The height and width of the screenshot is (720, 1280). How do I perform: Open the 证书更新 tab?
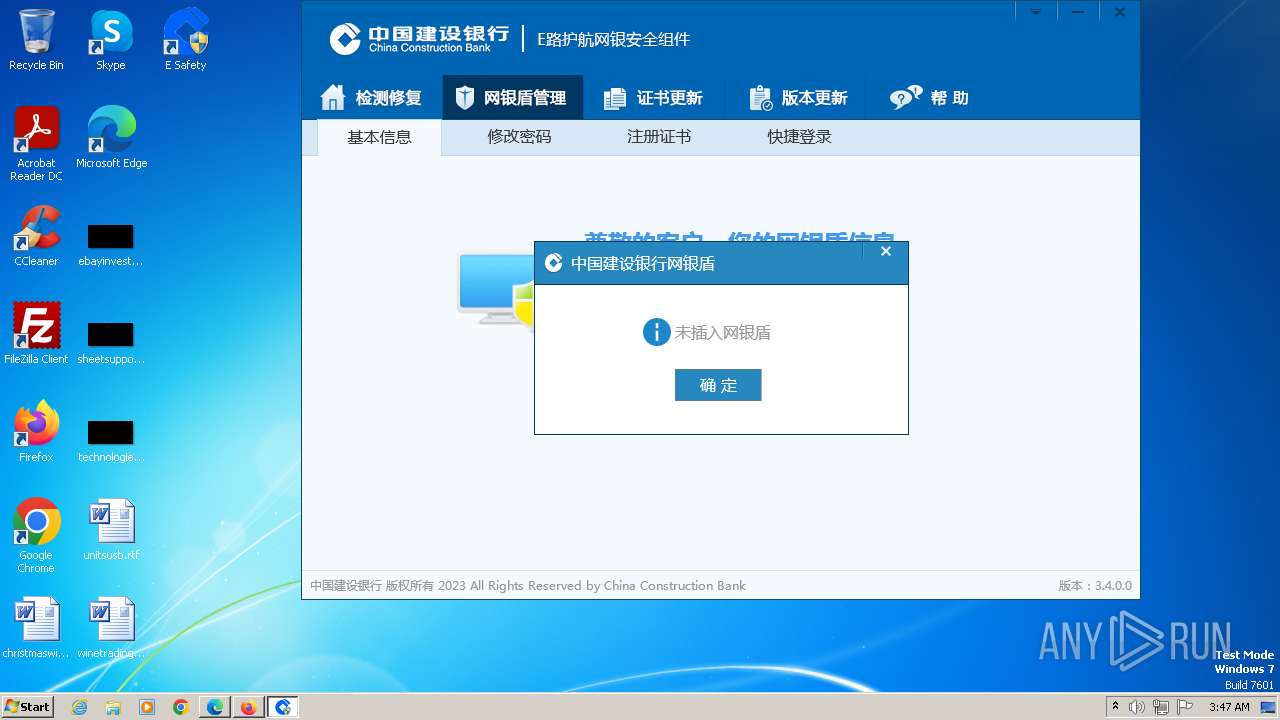pyautogui.click(x=653, y=98)
